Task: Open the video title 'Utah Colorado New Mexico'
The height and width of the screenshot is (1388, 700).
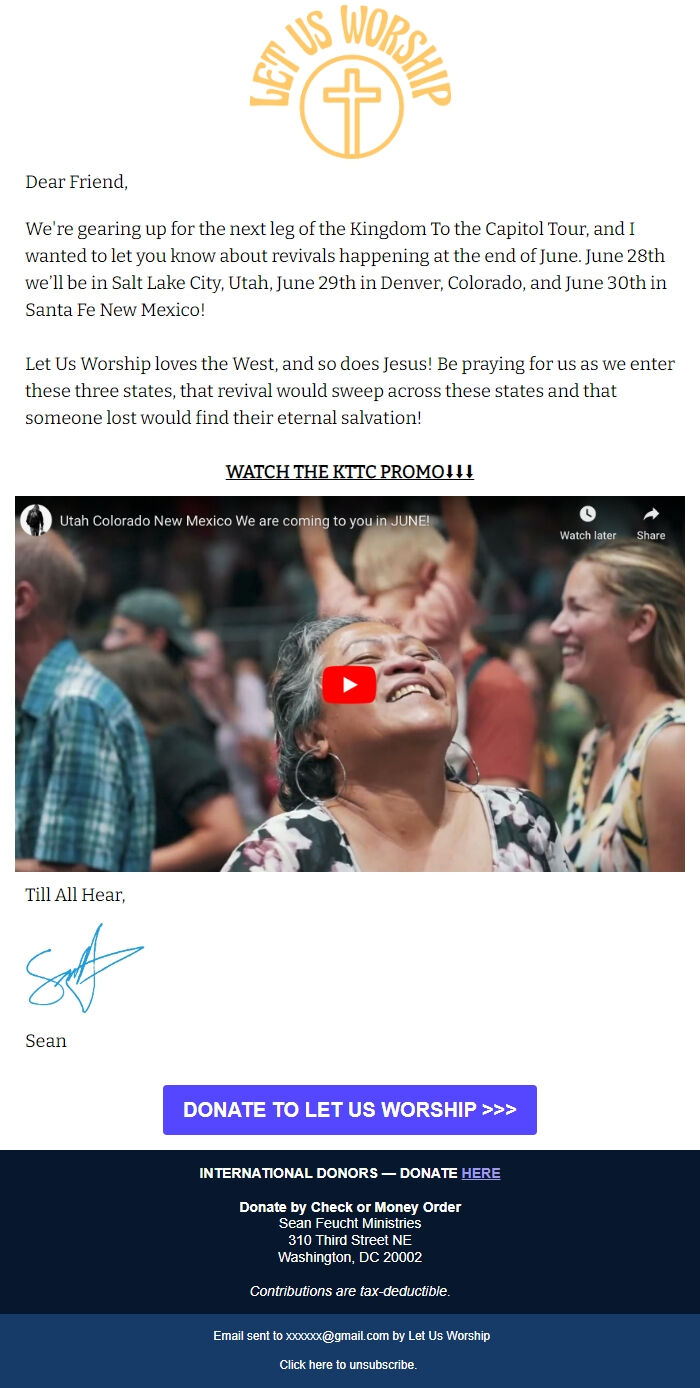Action: [x=245, y=521]
